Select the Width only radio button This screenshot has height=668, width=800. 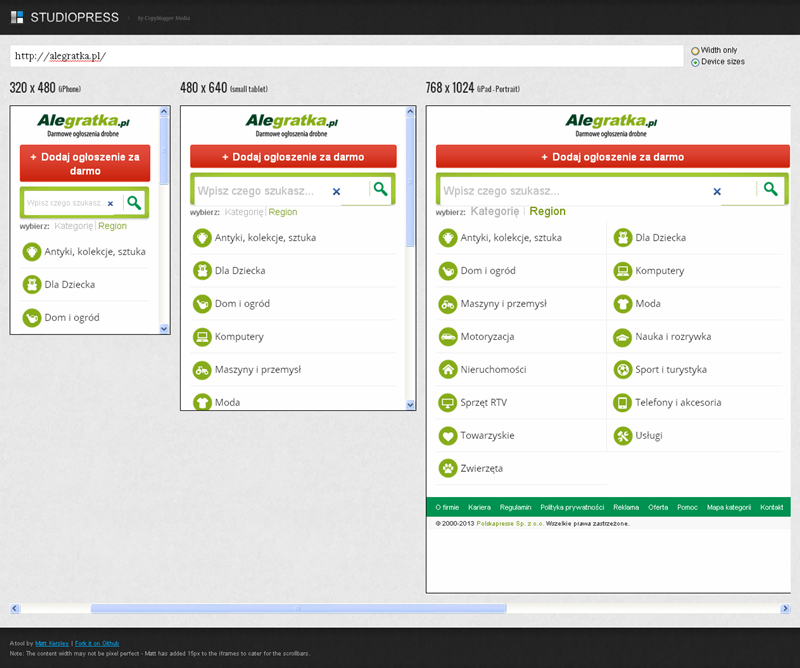tap(695, 50)
